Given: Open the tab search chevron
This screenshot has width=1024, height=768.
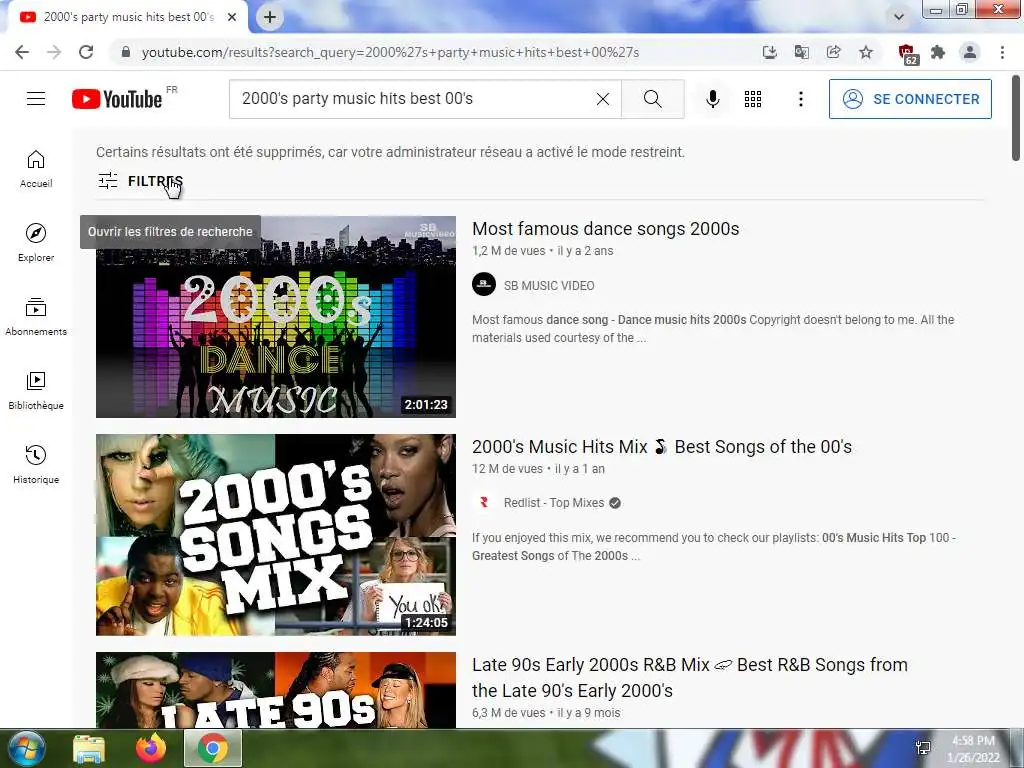Looking at the screenshot, I should [x=899, y=17].
